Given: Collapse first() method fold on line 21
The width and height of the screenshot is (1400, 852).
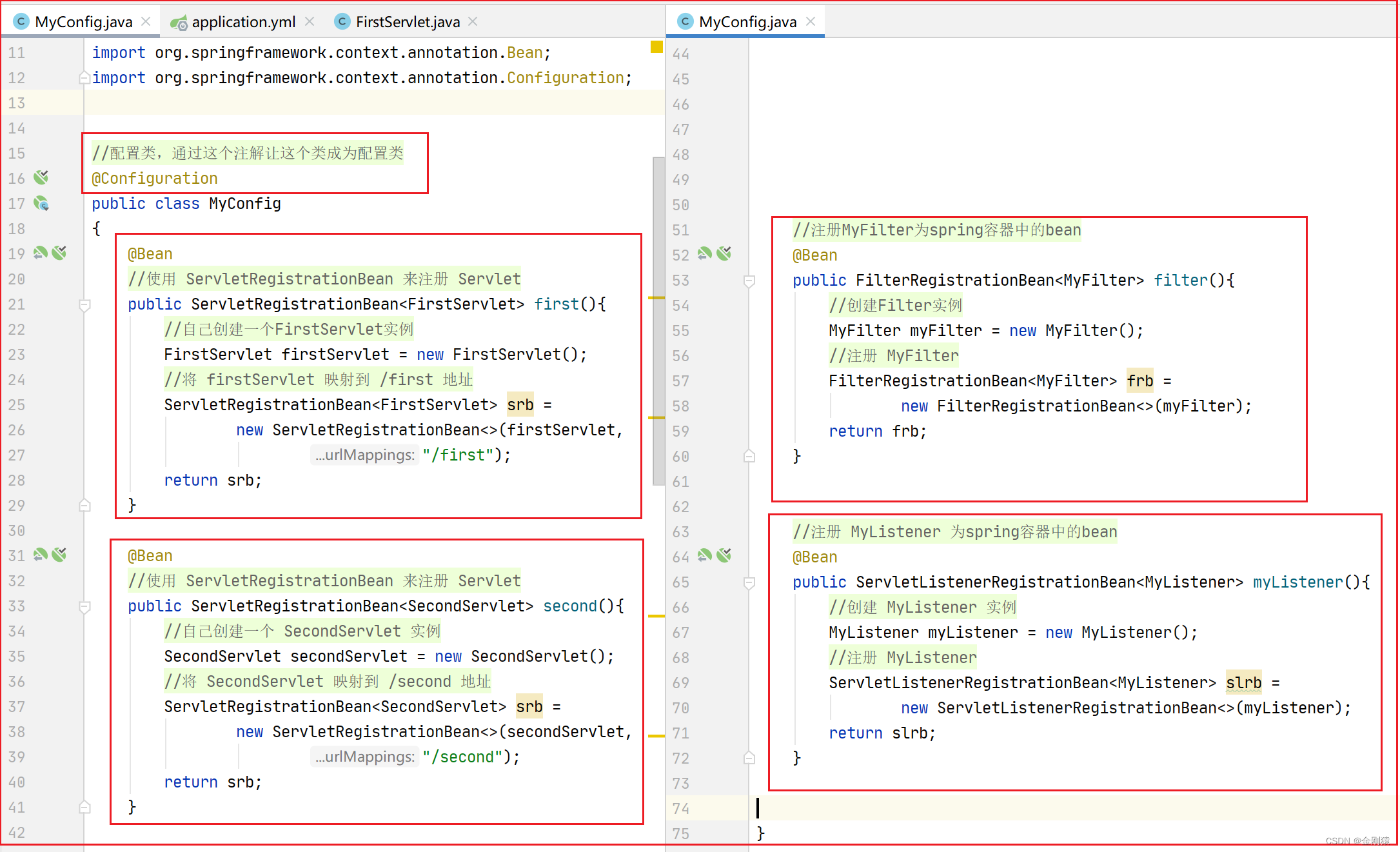Looking at the screenshot, I should click(x=84, y=304).
